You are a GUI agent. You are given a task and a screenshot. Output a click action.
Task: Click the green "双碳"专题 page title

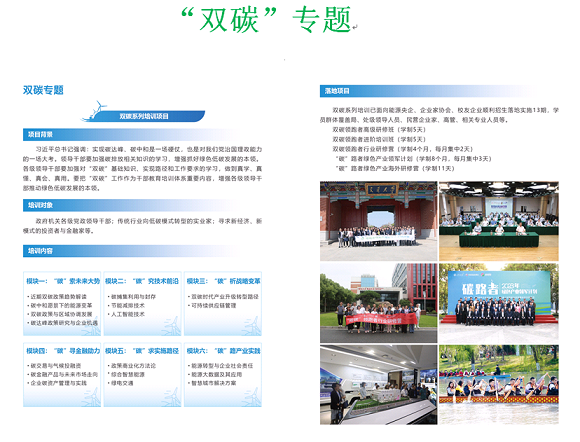coord(266,20)
